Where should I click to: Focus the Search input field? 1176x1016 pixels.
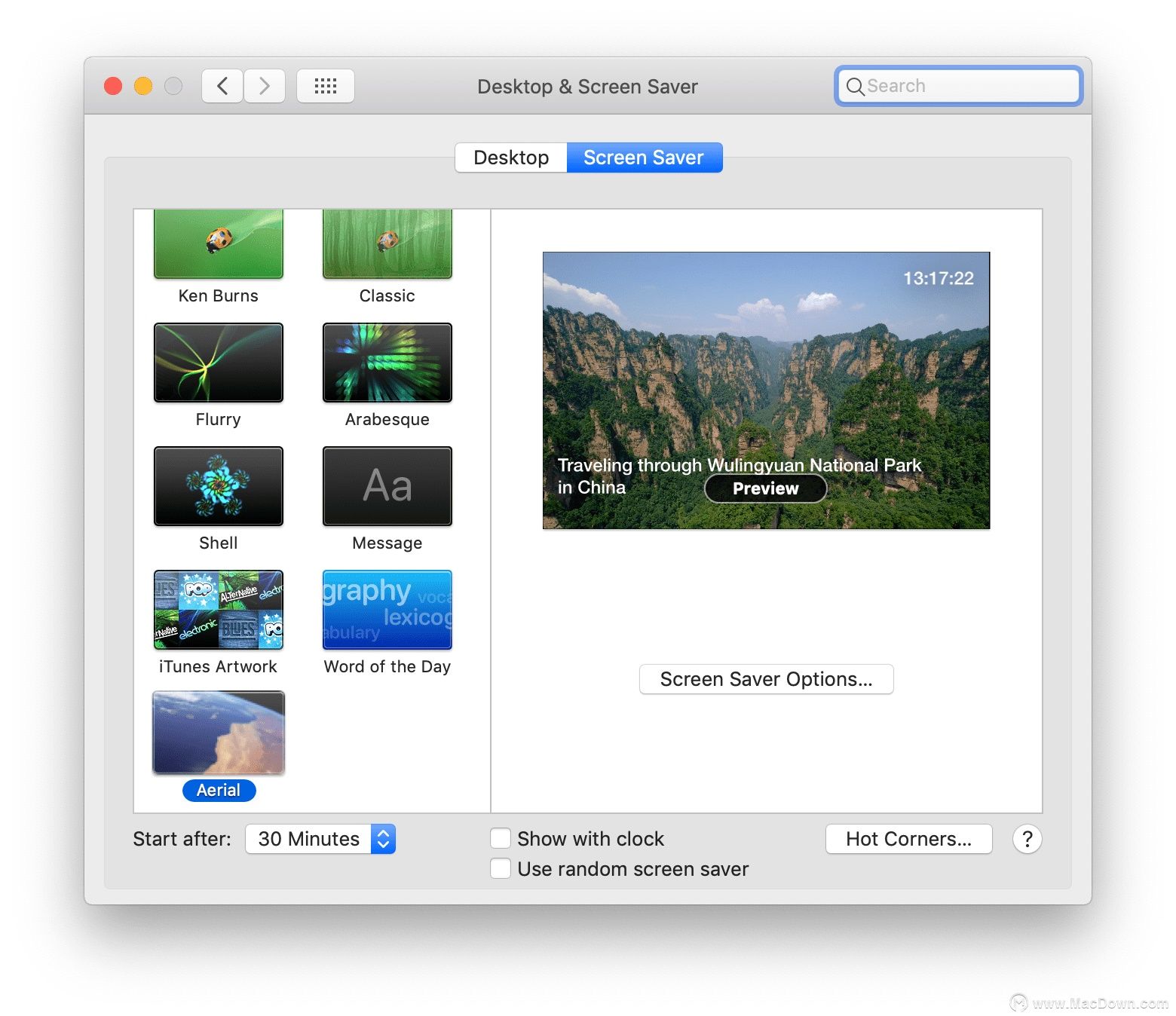click(x=959, y=86)
